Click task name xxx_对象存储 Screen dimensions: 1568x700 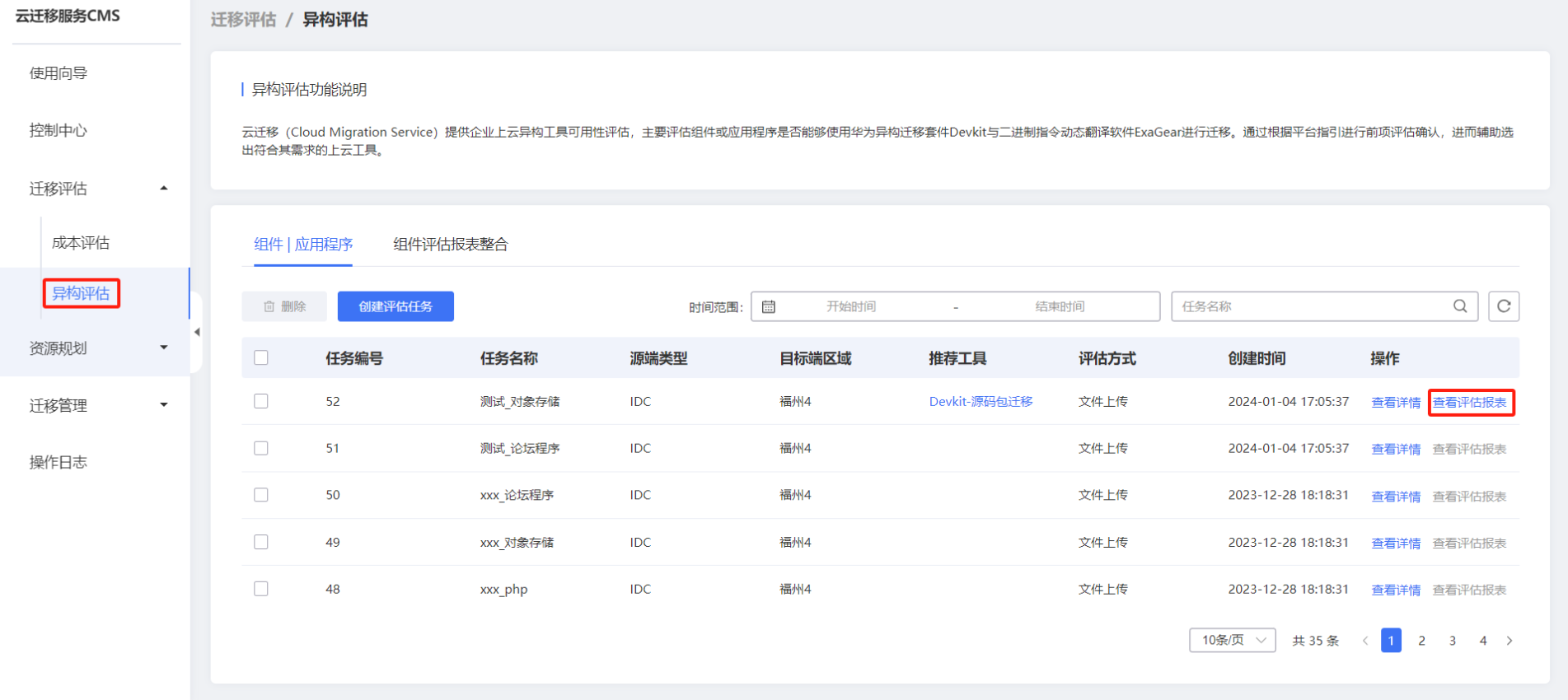tap(517, 542)
